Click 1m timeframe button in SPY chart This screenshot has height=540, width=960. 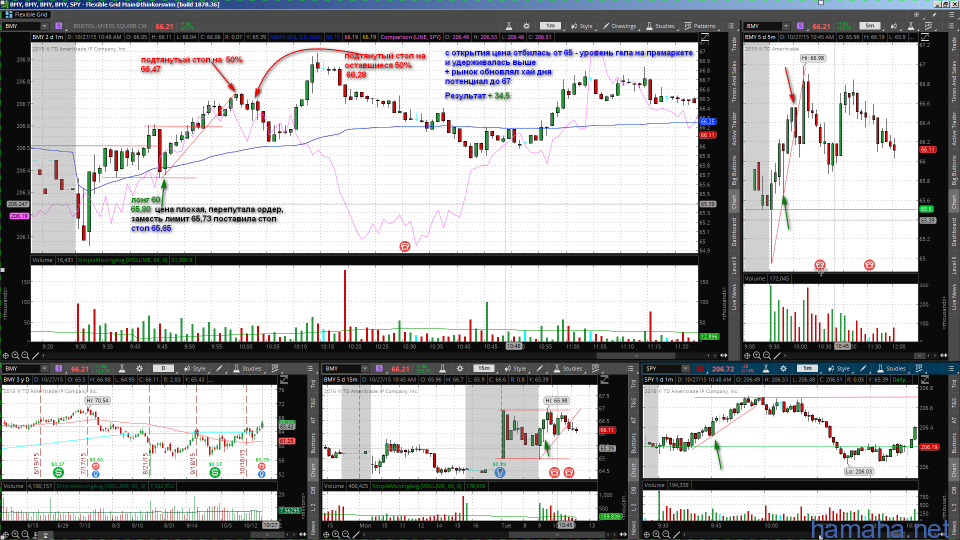pos(807,369)
